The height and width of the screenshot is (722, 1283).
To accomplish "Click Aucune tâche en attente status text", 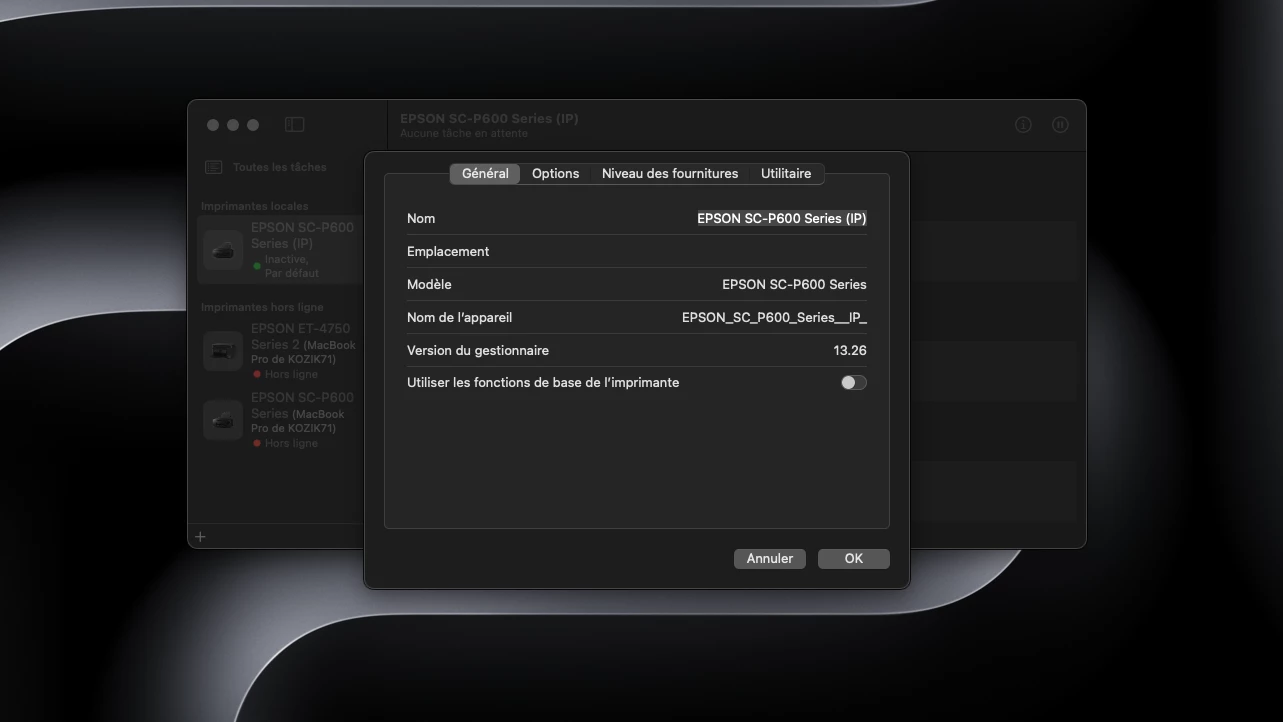I will [464, 134].
